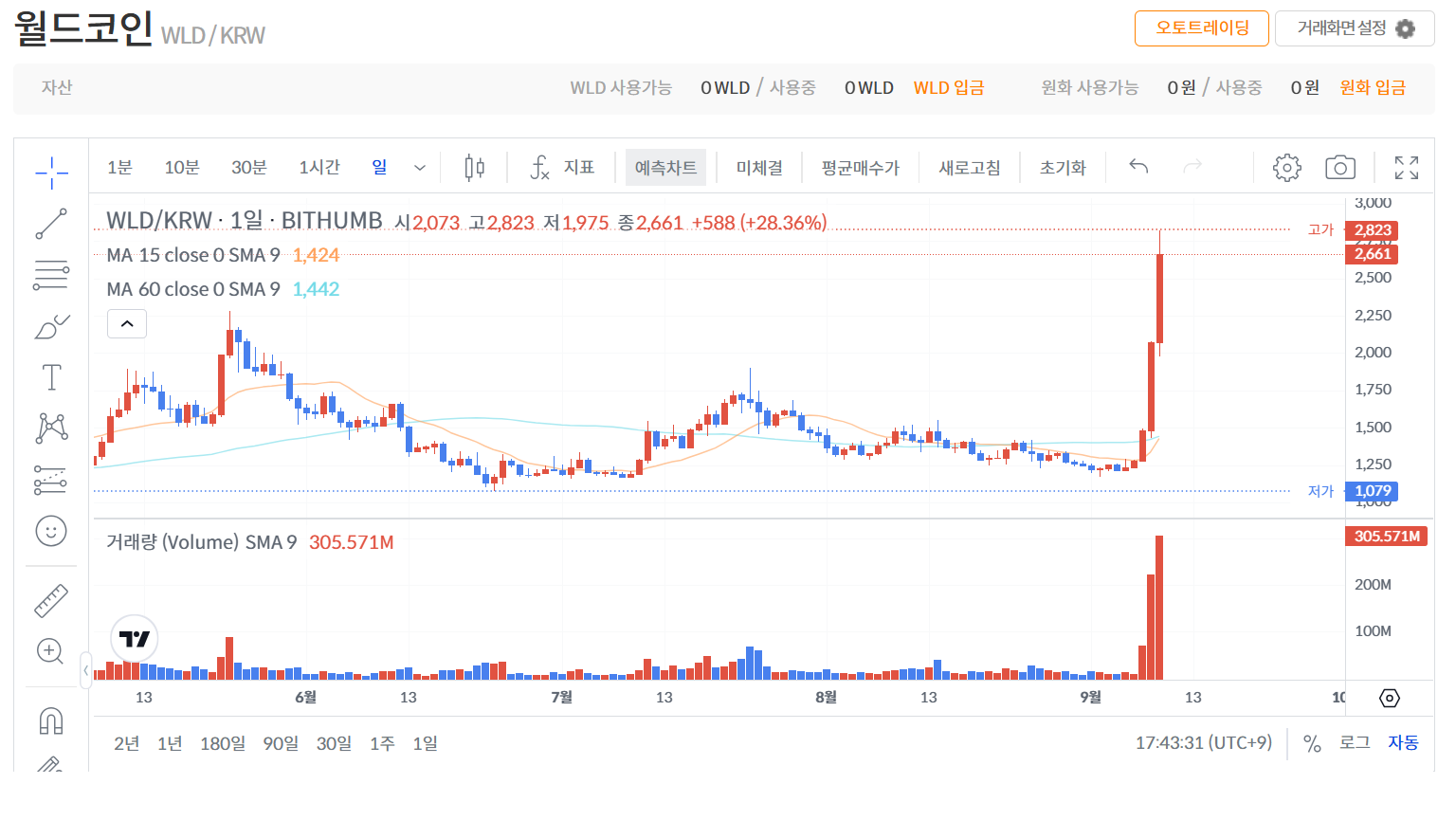
Task: Toggle 자동 automatic price scaling
Action: point(1403,743)
